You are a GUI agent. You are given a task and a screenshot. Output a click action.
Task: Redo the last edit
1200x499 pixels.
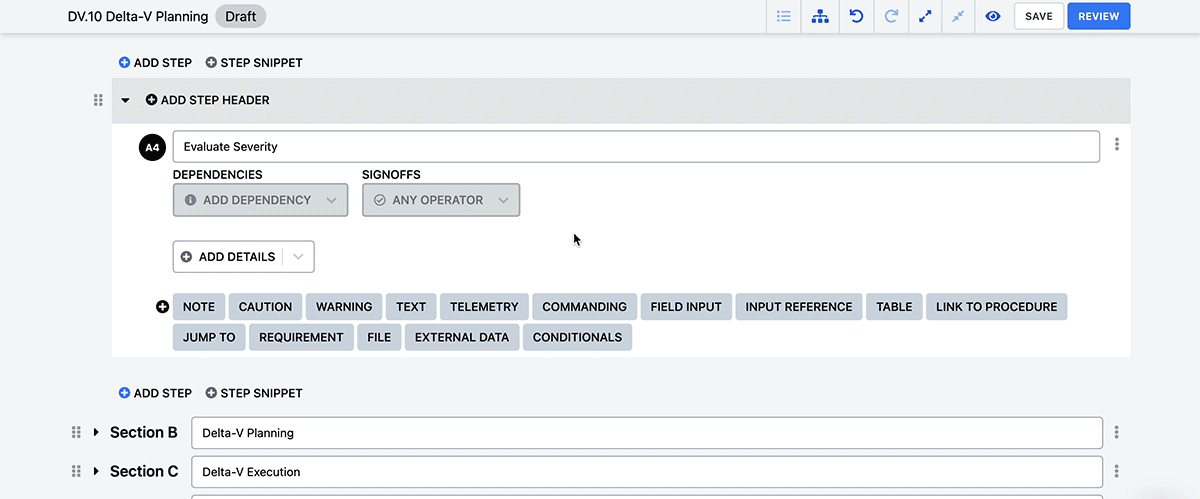tap(890, 17)
